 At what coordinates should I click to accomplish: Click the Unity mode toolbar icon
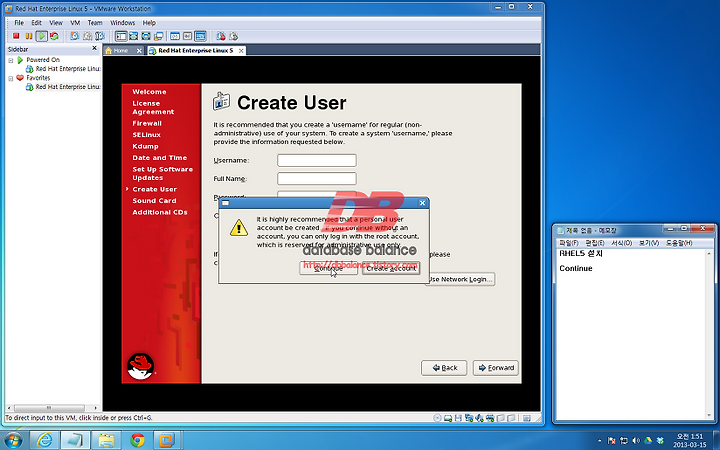158,36
